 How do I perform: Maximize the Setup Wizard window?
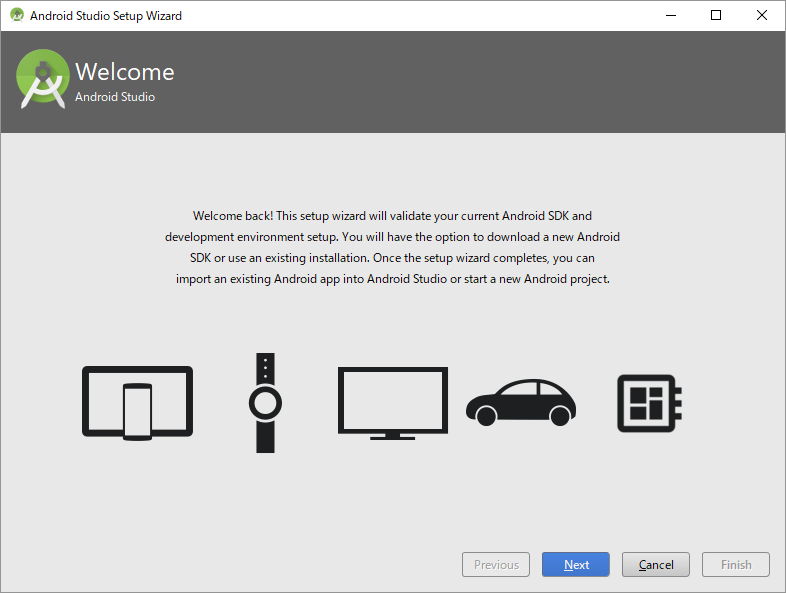[x=716, y=16]
